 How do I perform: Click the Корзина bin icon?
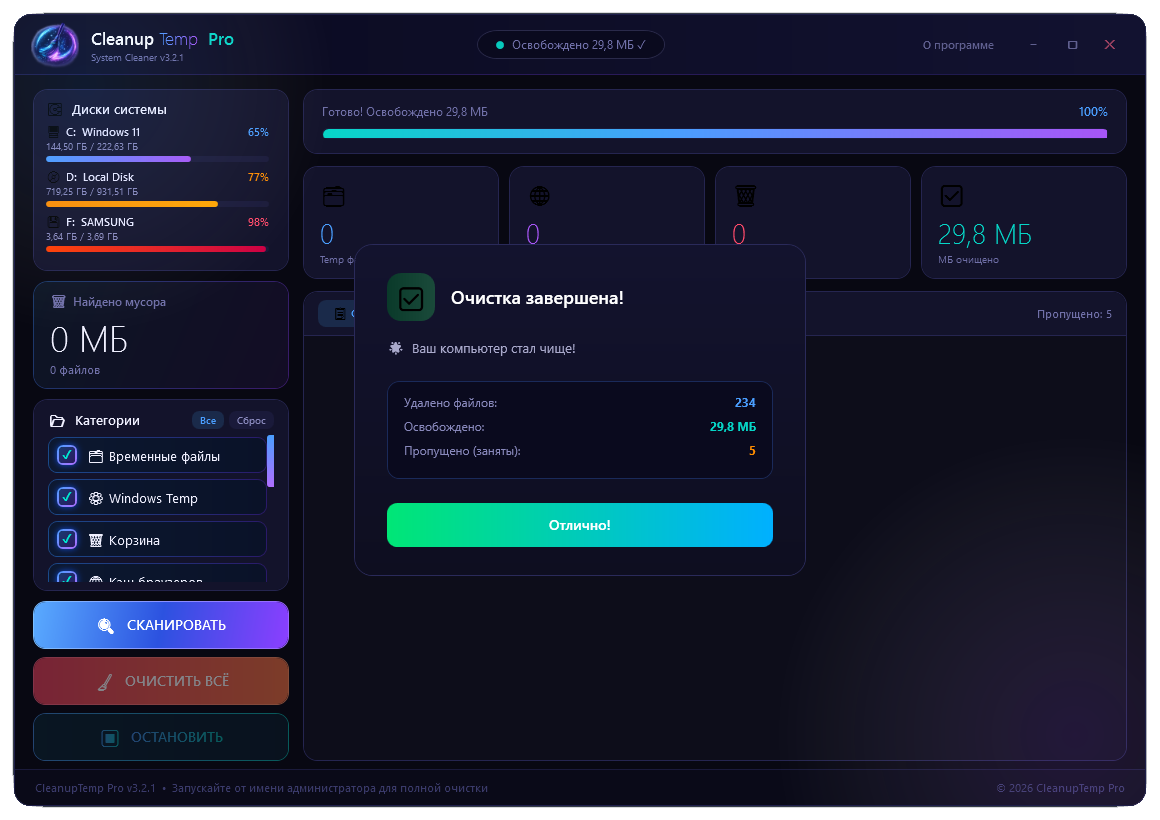point(95,540)
